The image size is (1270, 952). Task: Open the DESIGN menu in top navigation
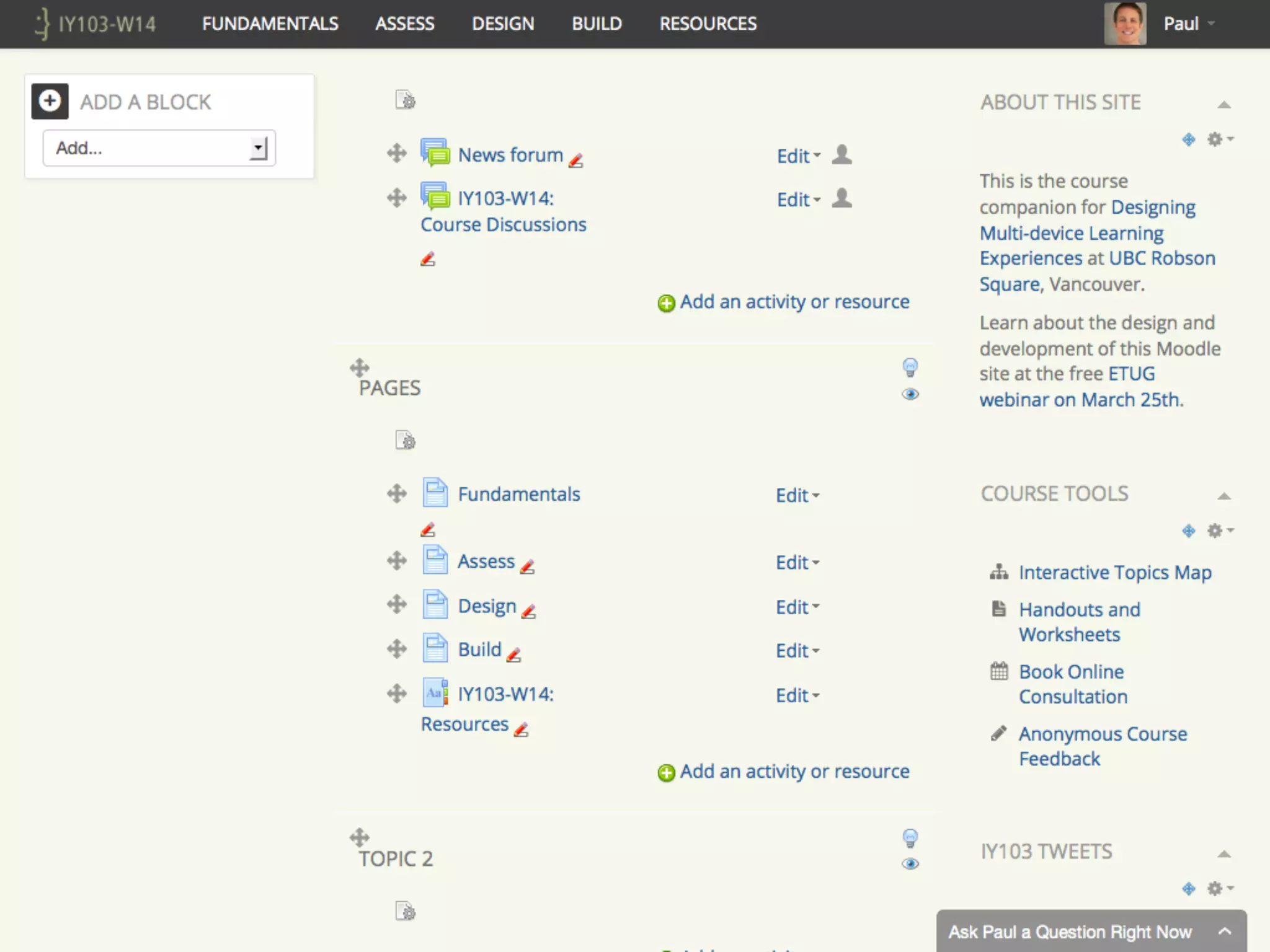point(502,24)
